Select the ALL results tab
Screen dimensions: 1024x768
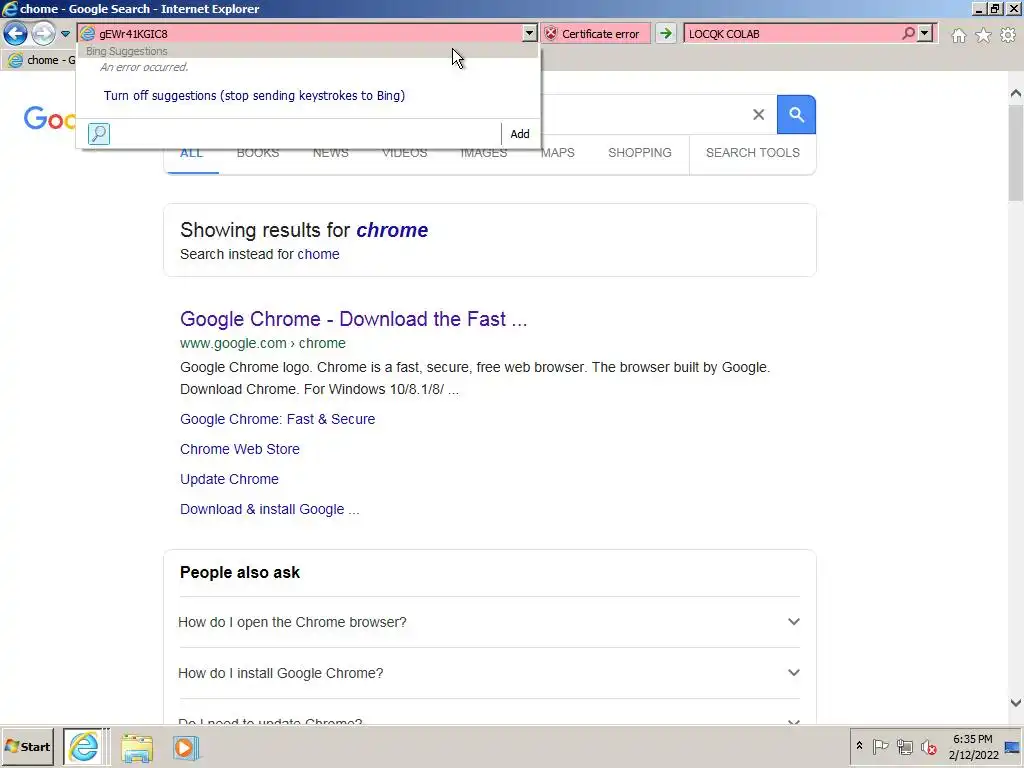[191, 153]
